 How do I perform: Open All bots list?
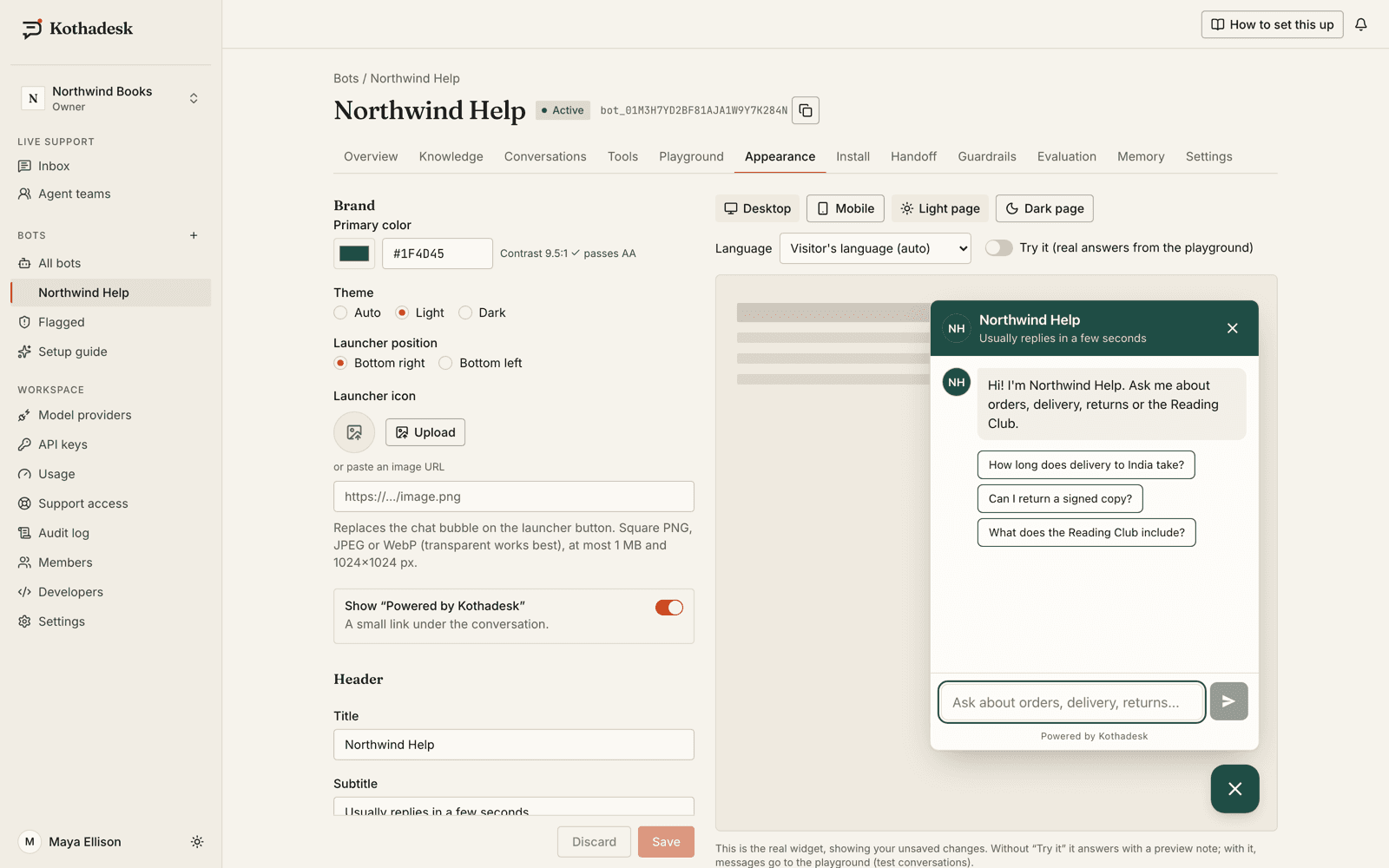(x=110, y=263)
